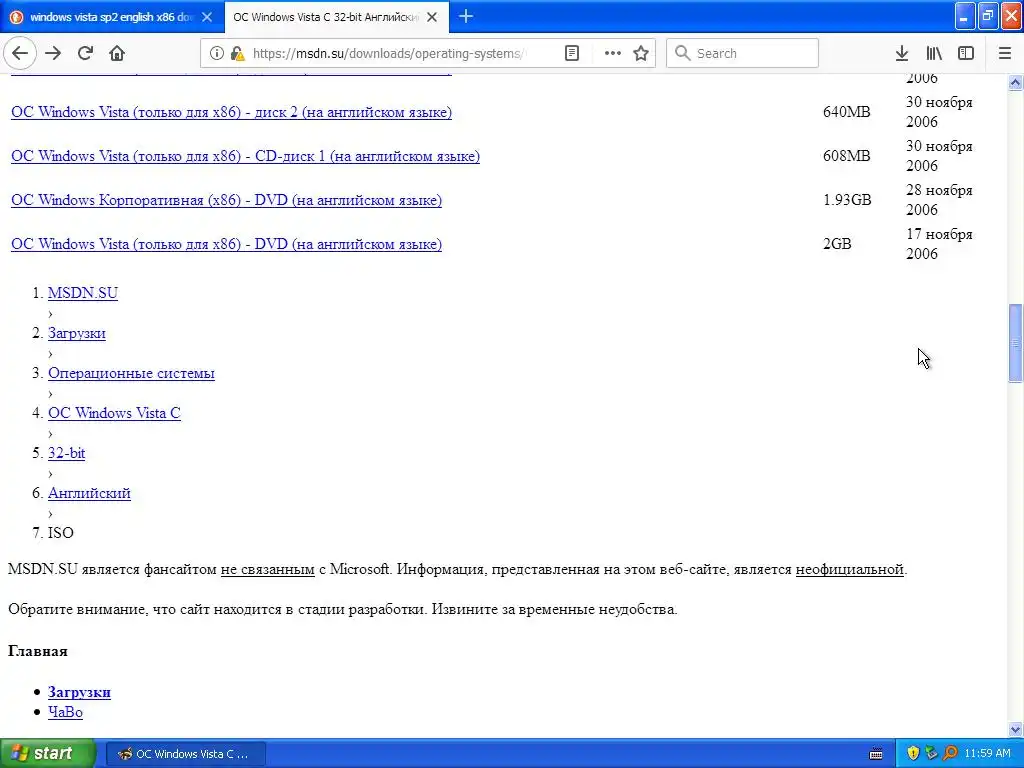
Task: Close the 'windows vista sp2 english' tab
Action: tap(207, 17)
